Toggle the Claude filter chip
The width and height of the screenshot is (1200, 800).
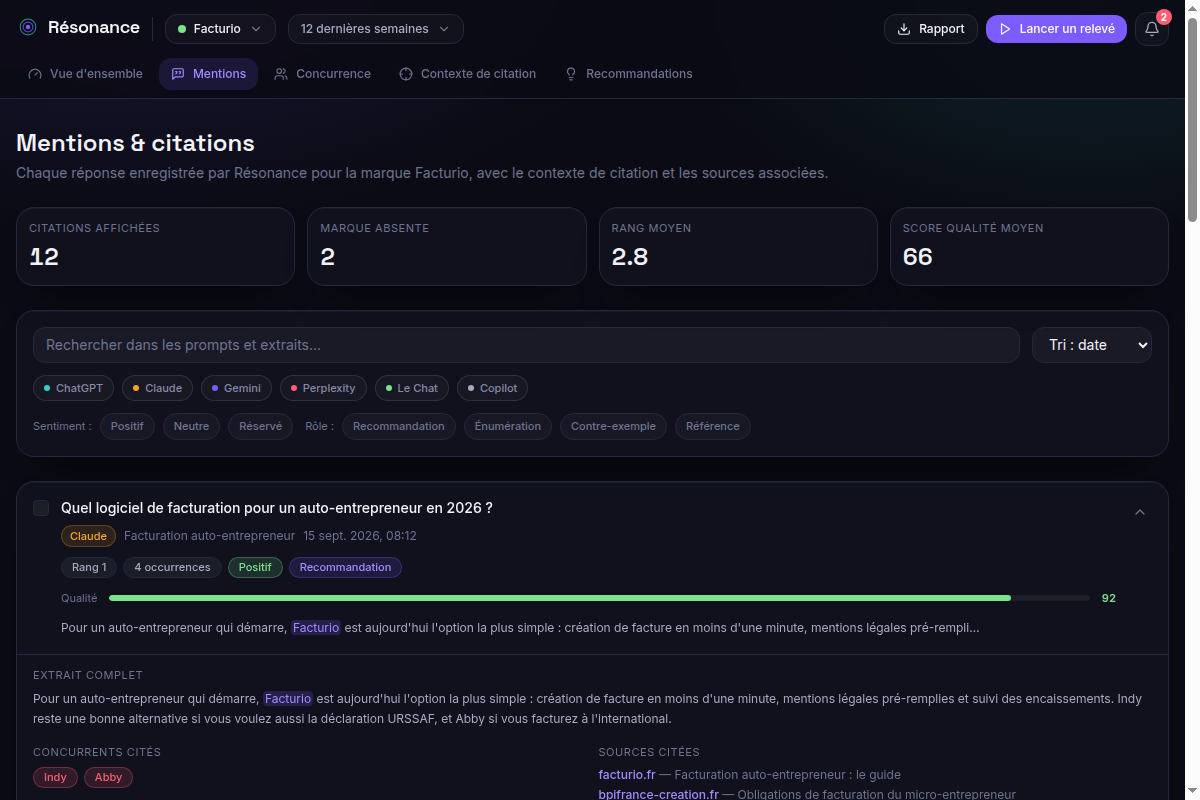[157, 388]
